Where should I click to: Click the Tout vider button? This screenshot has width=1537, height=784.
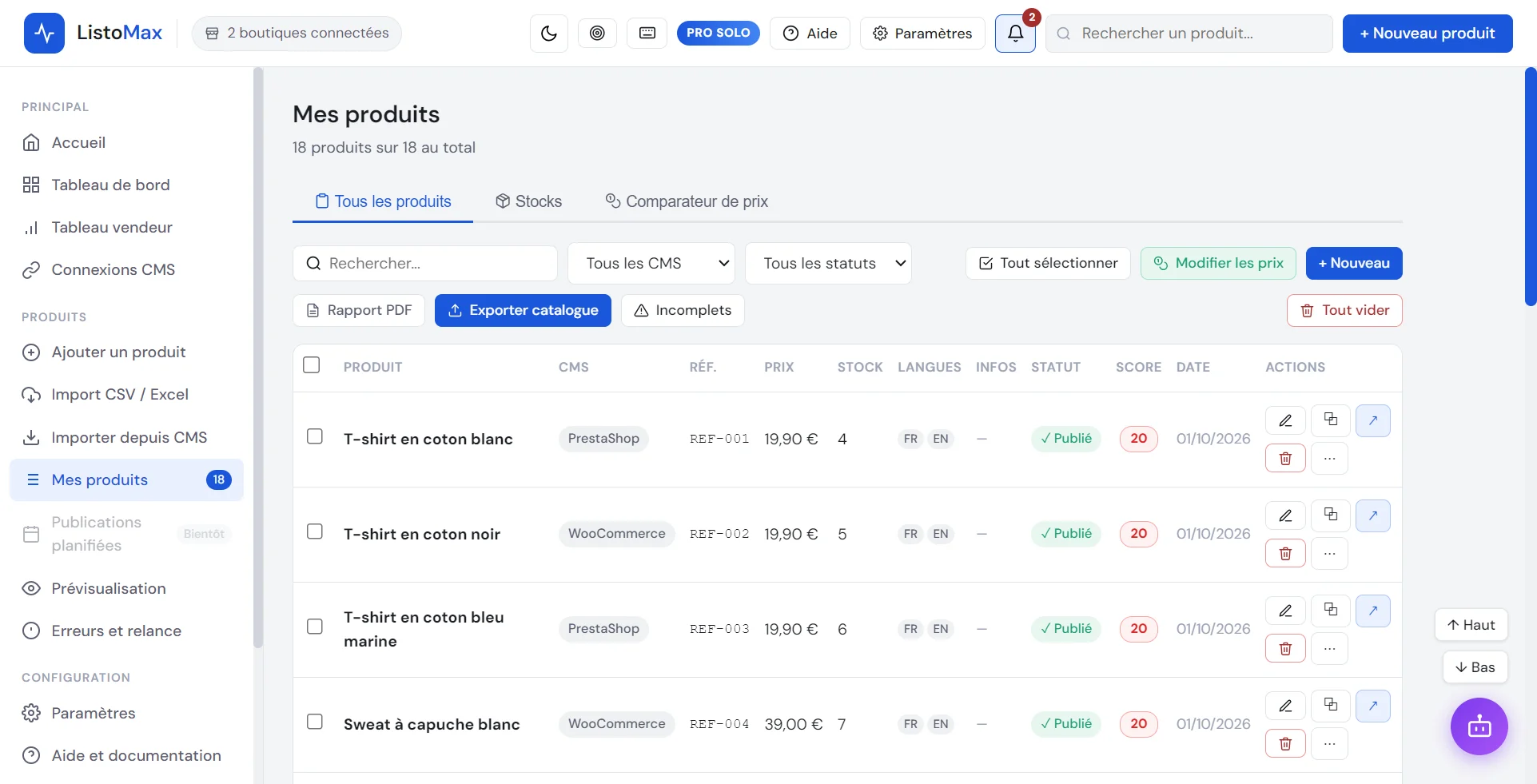(x=1344, y=311)
